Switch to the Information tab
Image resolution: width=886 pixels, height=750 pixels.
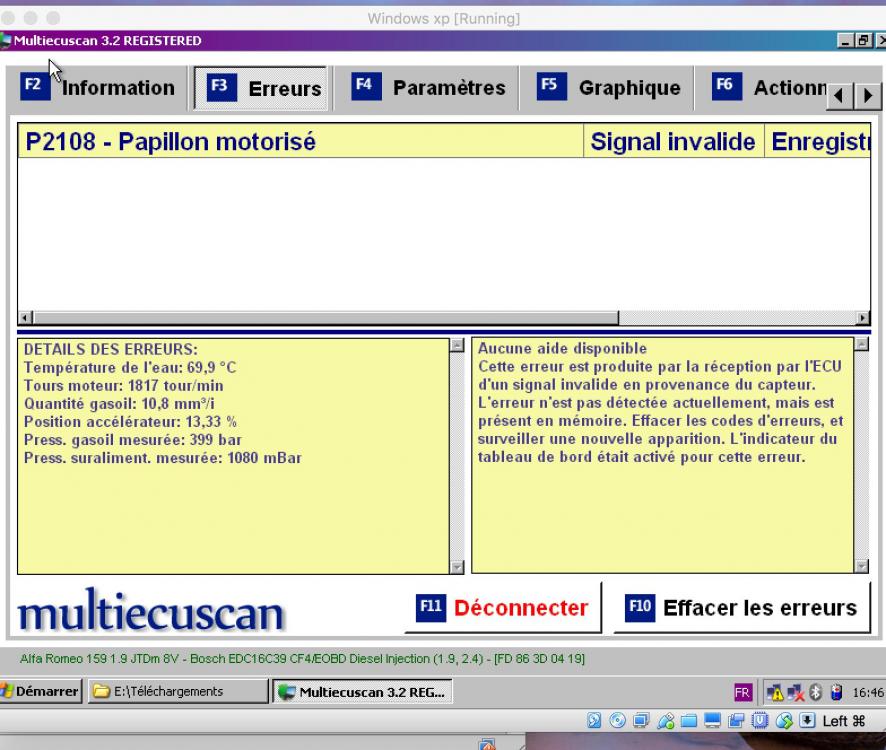97,88
